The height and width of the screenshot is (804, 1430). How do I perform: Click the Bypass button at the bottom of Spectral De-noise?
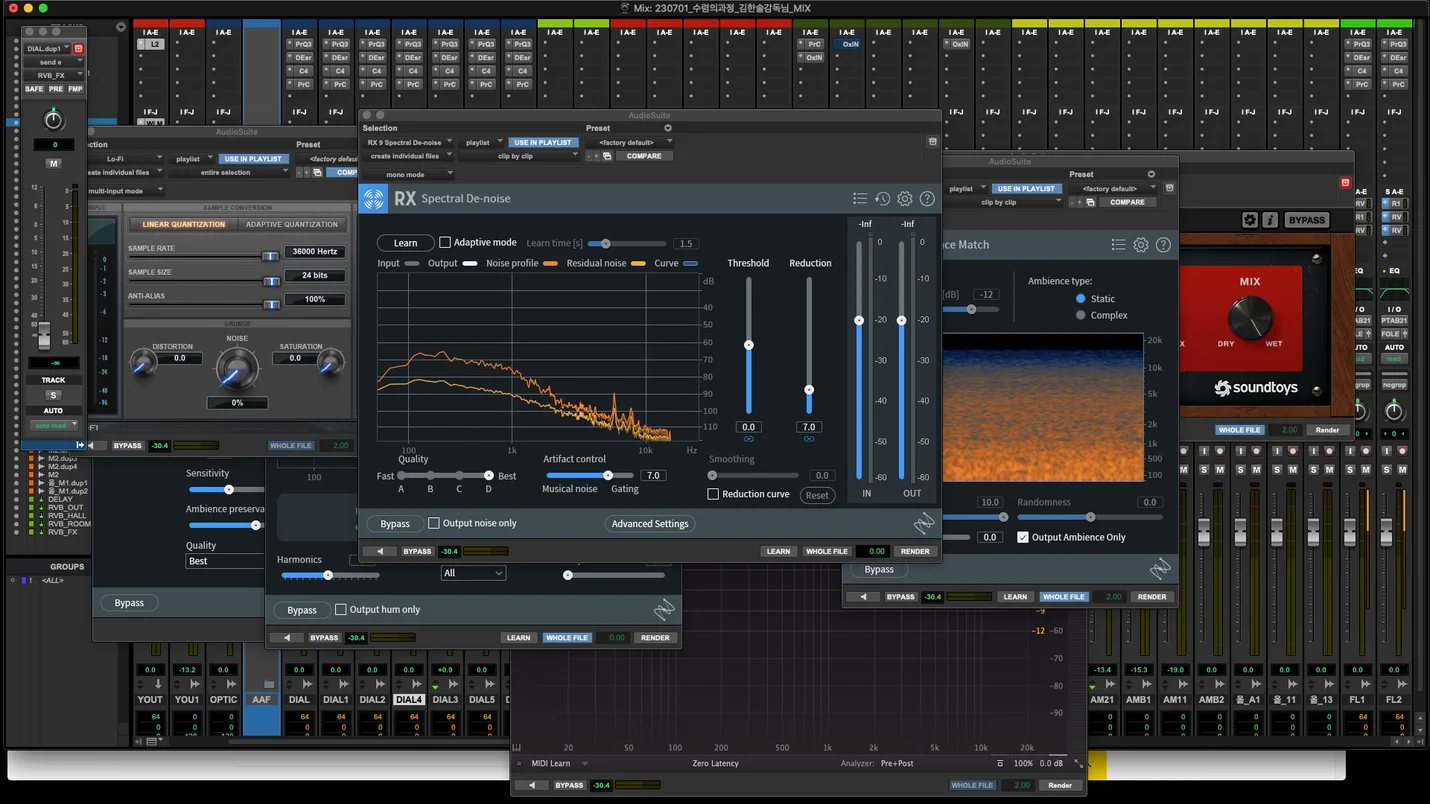[395, 523]
